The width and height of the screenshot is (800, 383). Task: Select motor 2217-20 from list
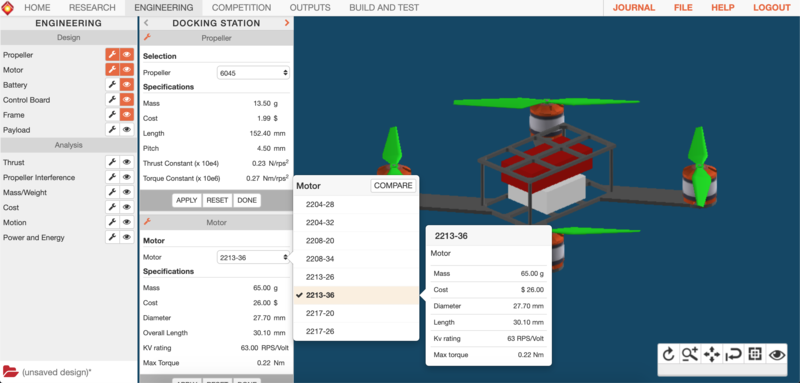point(356,313)
